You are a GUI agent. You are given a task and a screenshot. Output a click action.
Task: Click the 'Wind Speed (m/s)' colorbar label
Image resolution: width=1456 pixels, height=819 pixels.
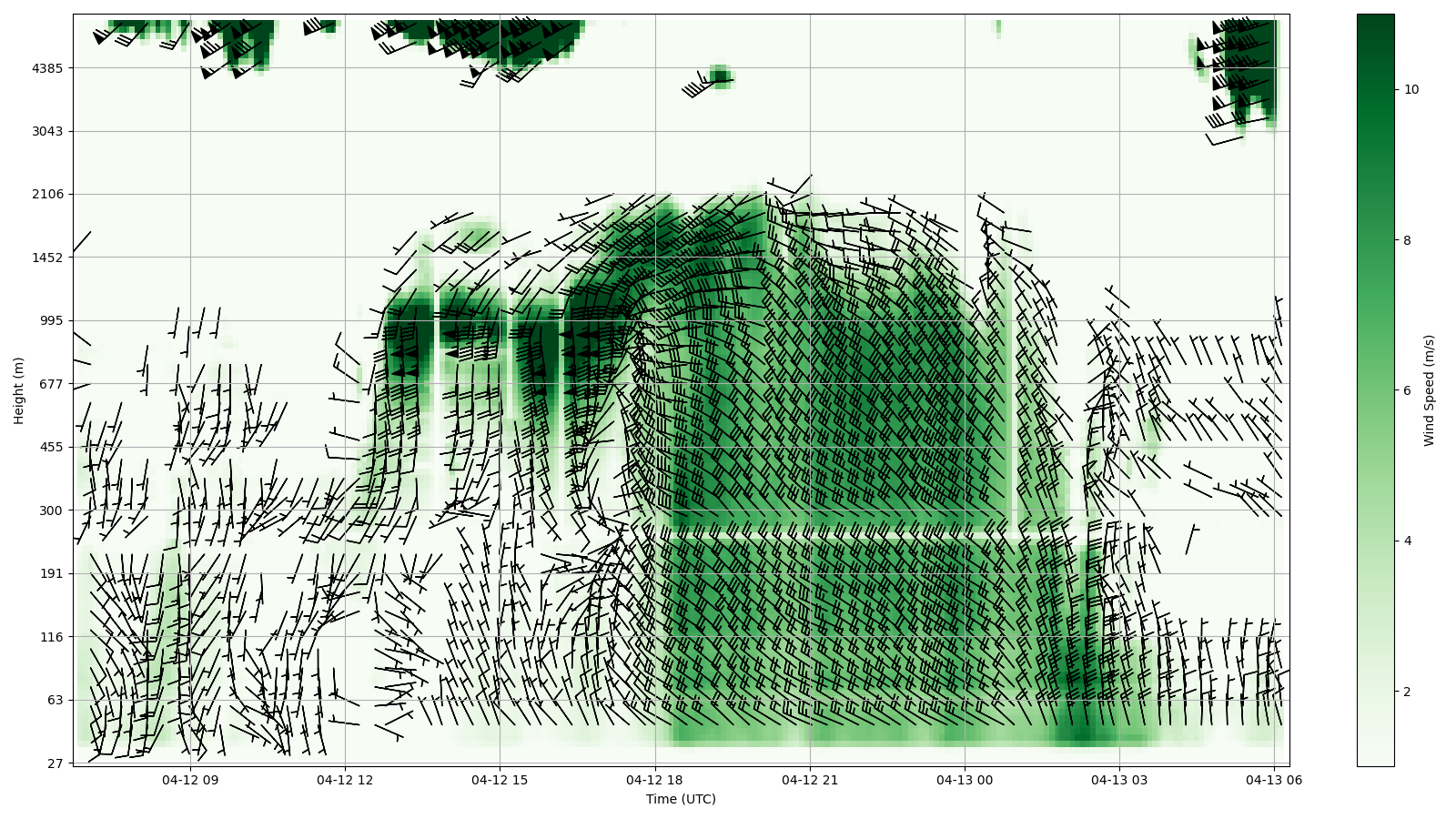[1430, 390]
